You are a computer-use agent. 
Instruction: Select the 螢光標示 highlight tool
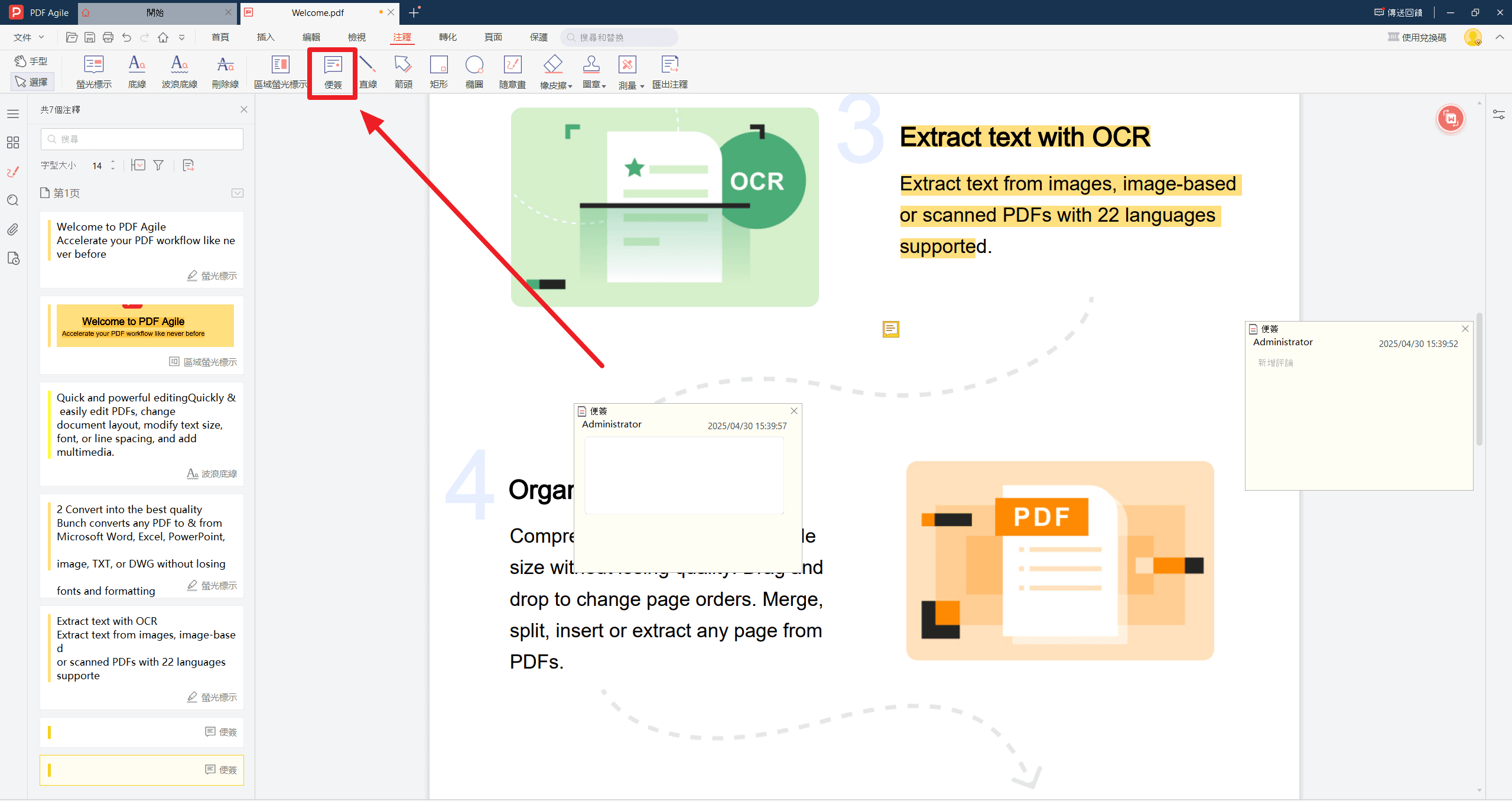pos(94,72)
